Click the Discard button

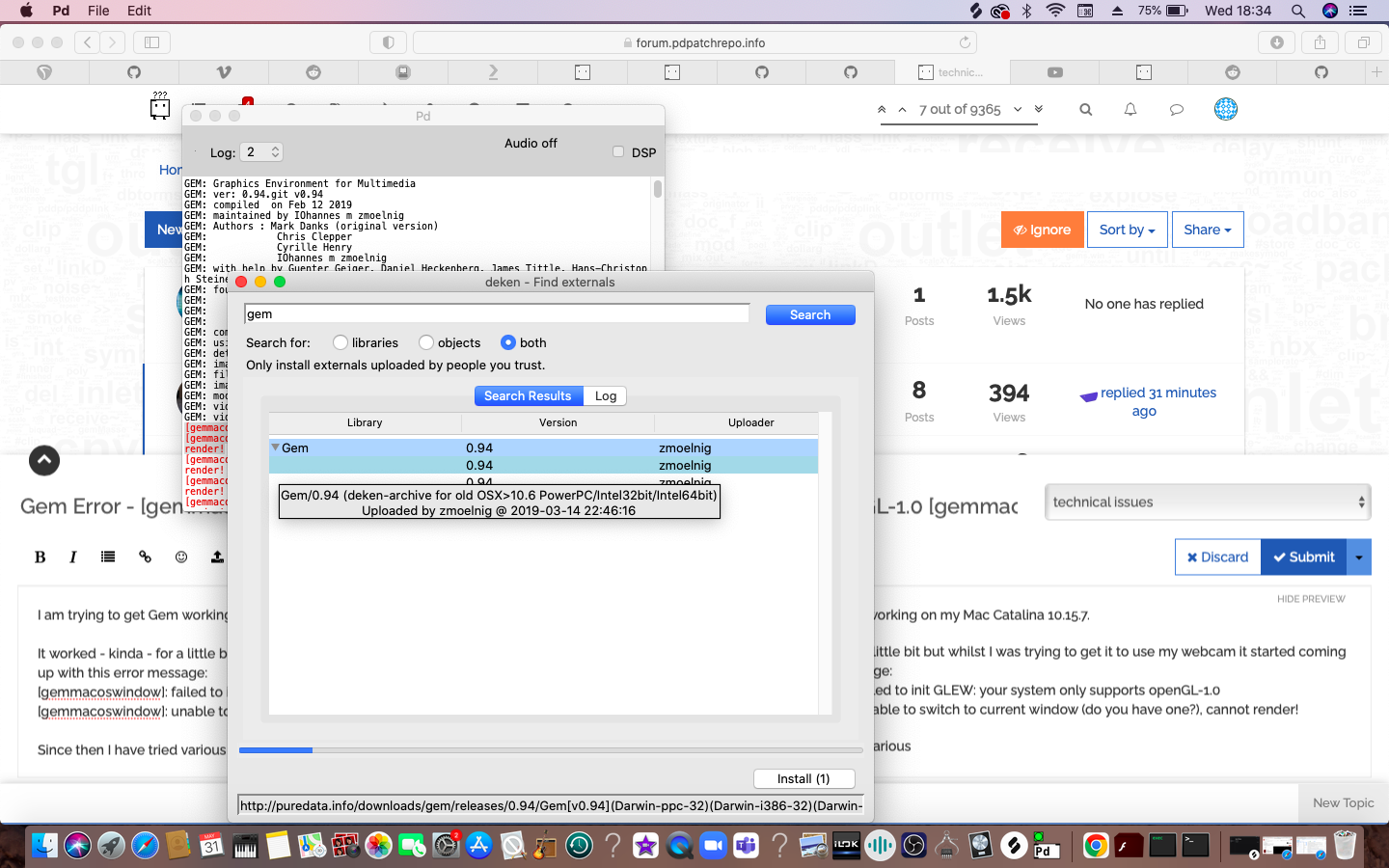[1217, 556]
